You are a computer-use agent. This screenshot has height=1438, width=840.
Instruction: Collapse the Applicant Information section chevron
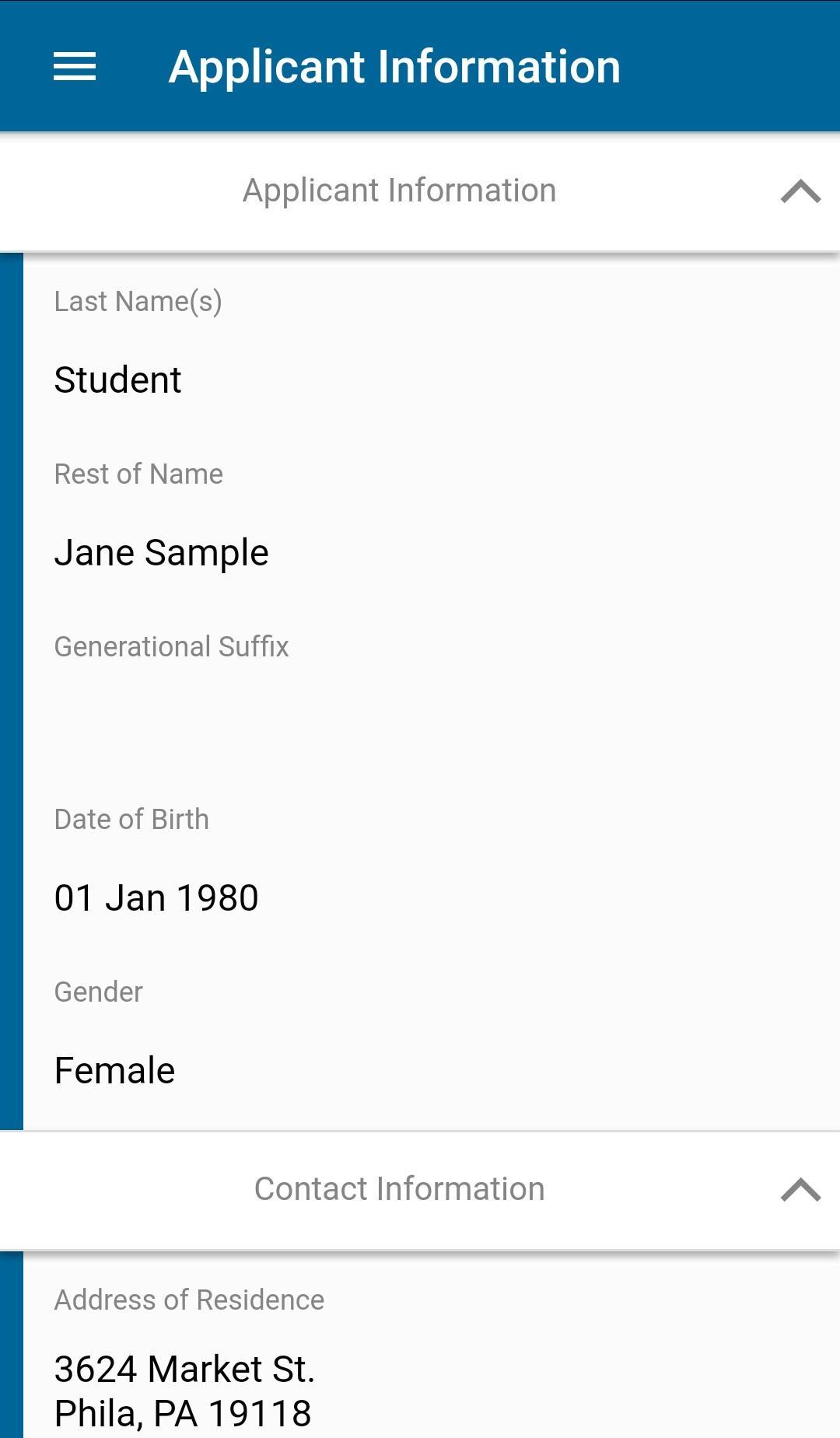(x=800, y=191)
